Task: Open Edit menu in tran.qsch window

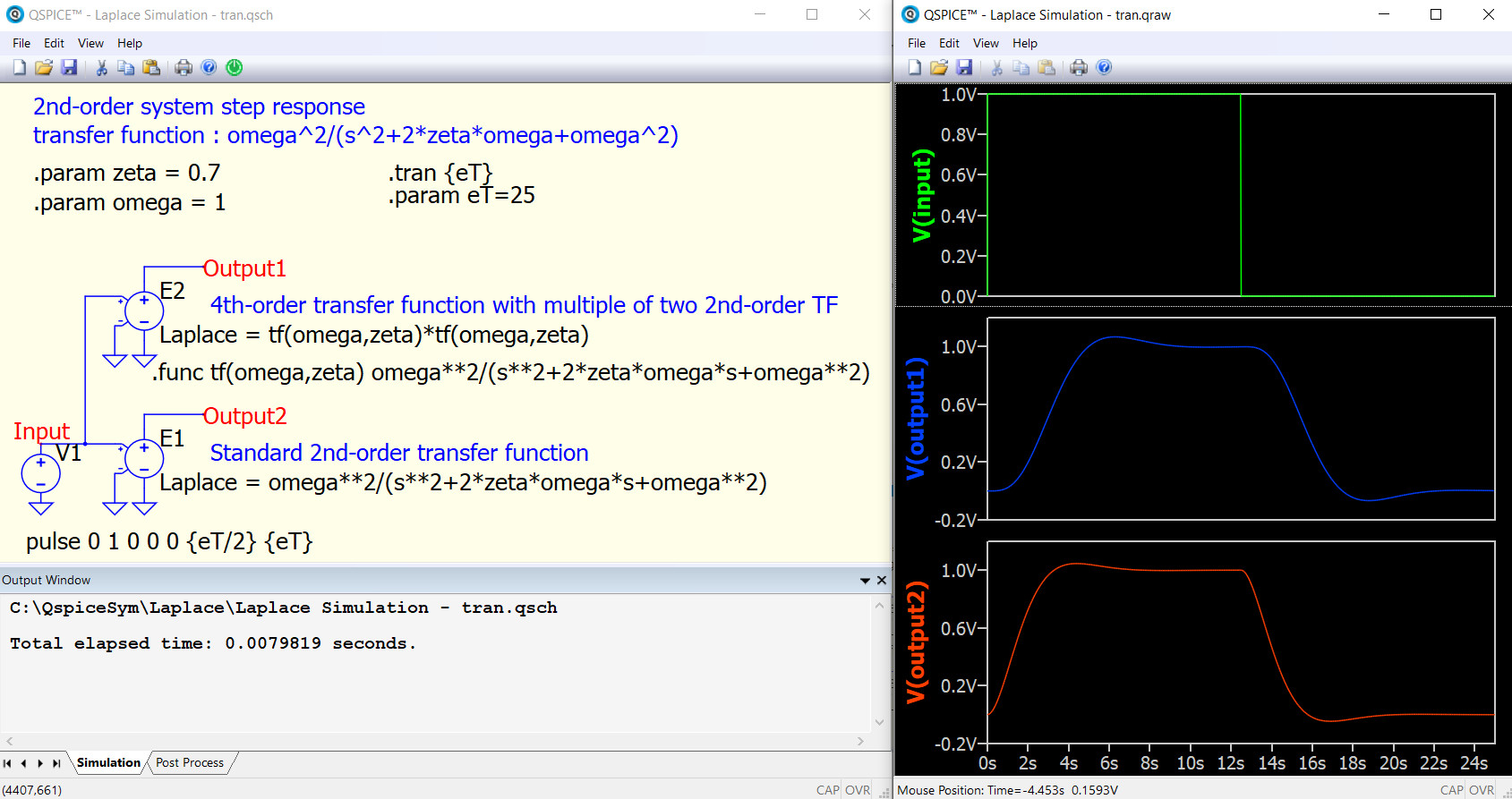Action: click(54, 43)
